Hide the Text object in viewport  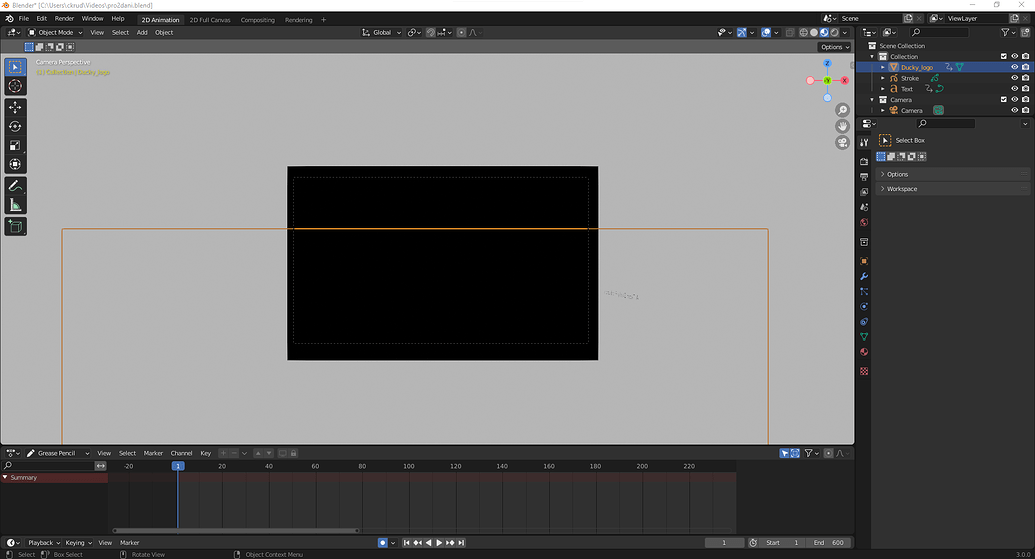click(1015, 88)
